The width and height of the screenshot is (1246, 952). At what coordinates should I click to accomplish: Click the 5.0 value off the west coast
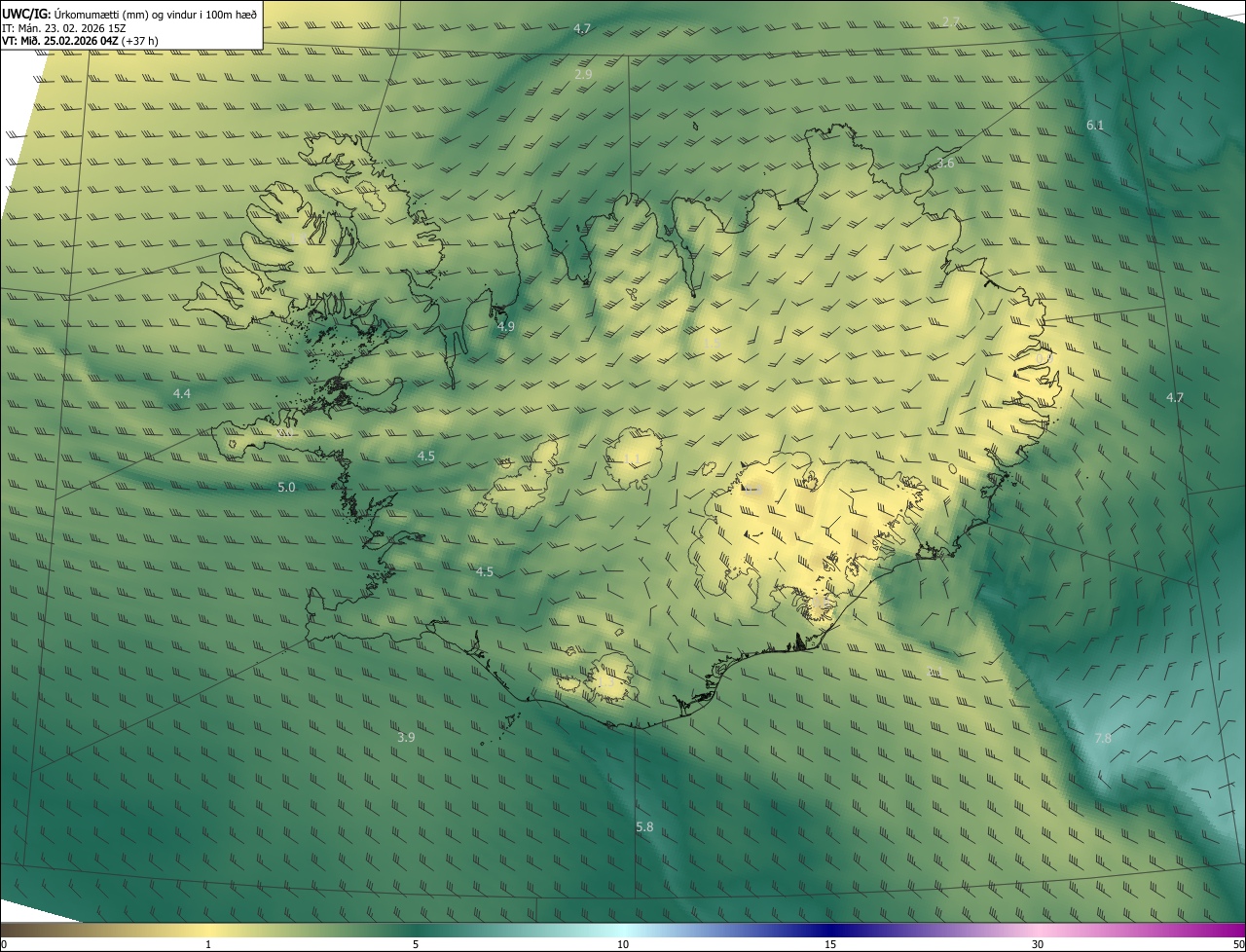tap(286, 487)
